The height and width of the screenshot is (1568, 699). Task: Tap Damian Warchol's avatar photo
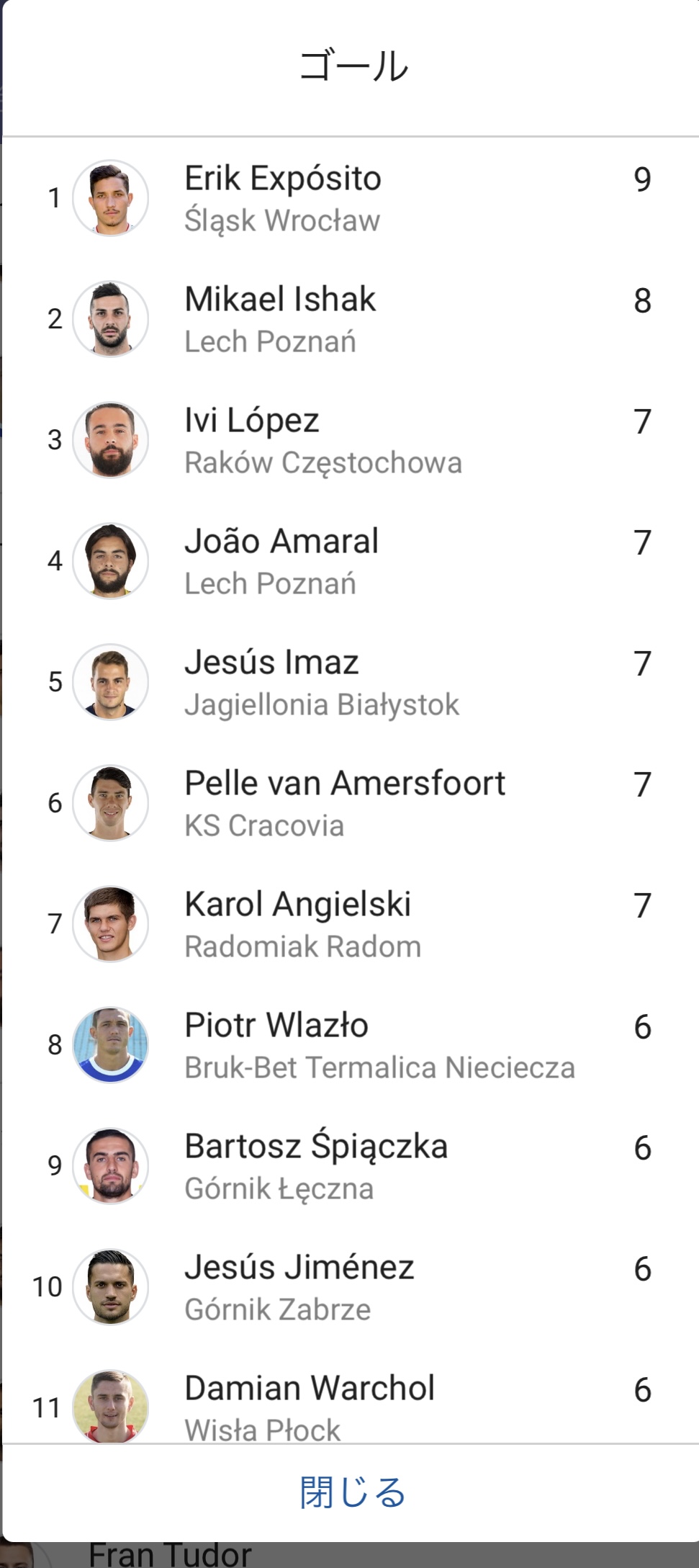tap(110, 1406)
